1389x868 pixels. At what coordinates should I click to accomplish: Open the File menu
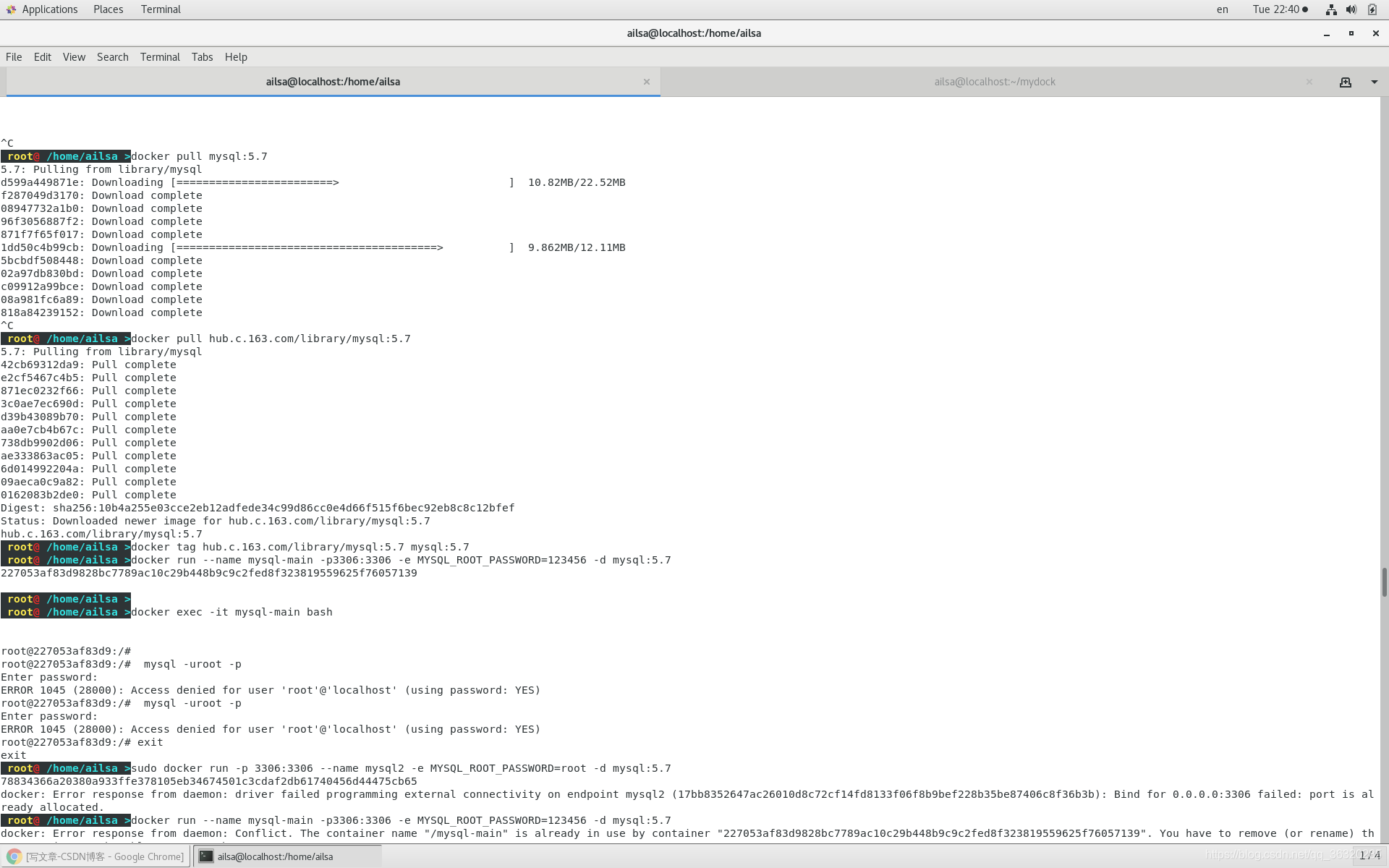click(14, 57)
